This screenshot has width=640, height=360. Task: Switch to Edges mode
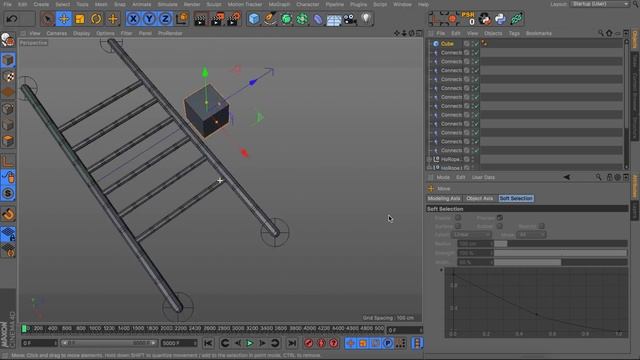click(8, 124)
